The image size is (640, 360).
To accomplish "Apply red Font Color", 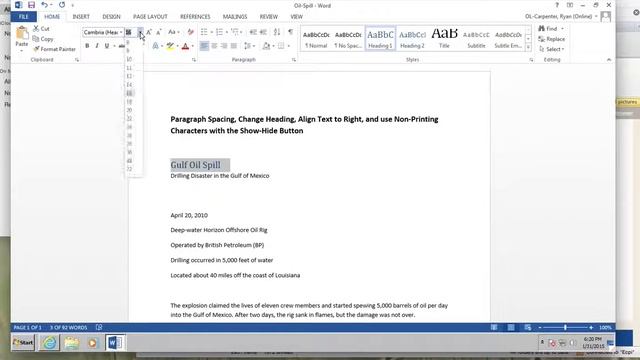I will [x=185, y=46].
